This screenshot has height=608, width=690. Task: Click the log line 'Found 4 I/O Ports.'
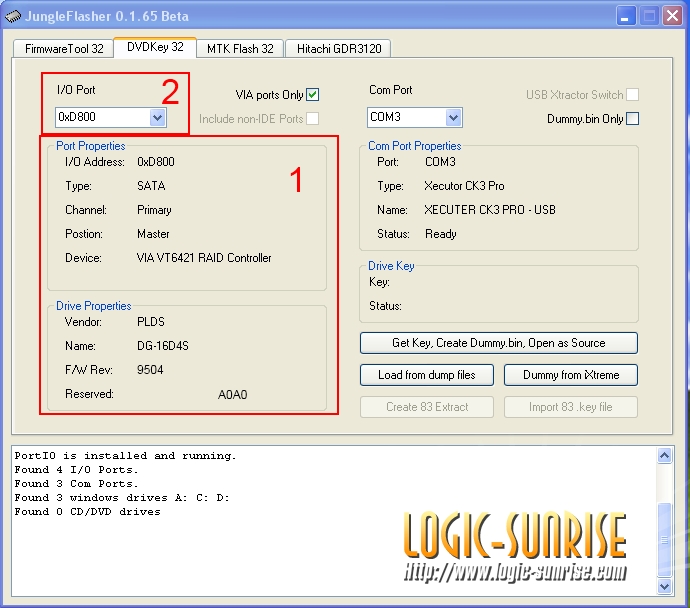pyautogui.click(x=76, y=470)
